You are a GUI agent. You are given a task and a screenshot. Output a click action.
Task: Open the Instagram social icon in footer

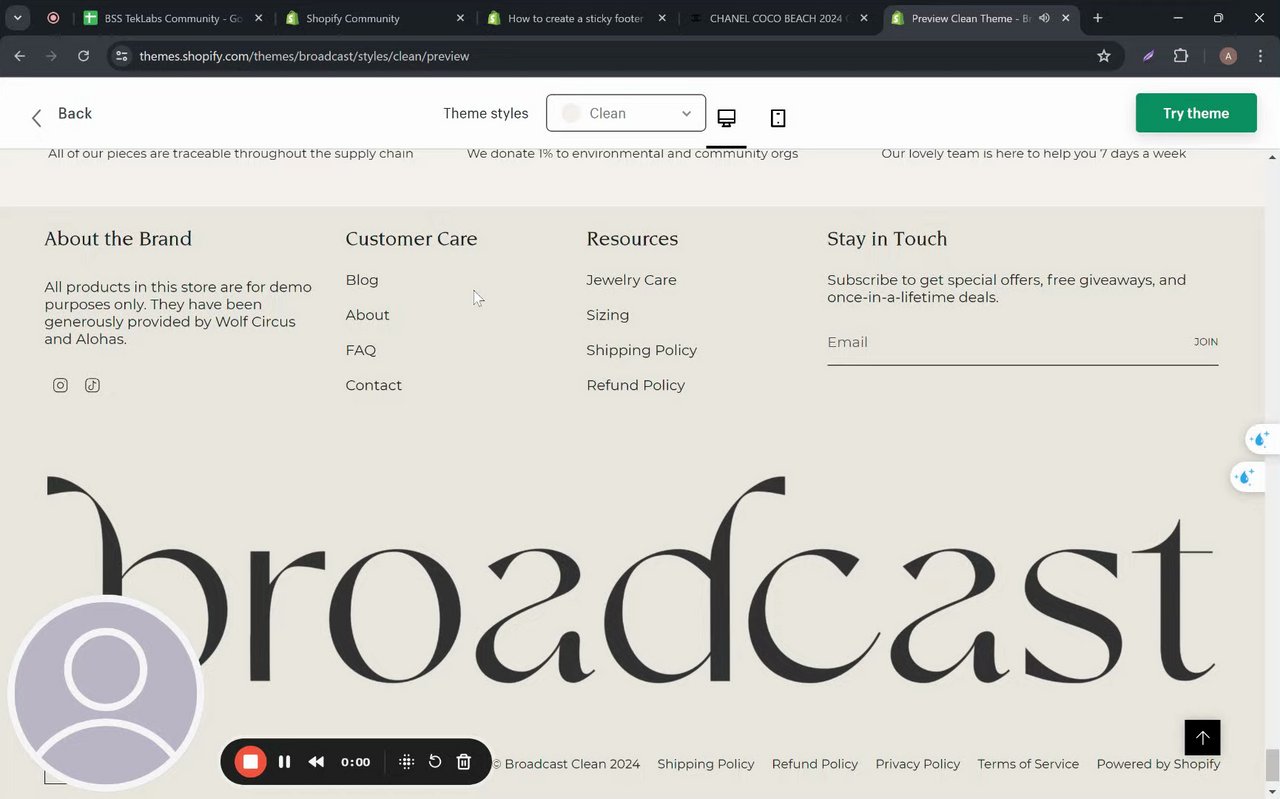click(x=60, y=385)
